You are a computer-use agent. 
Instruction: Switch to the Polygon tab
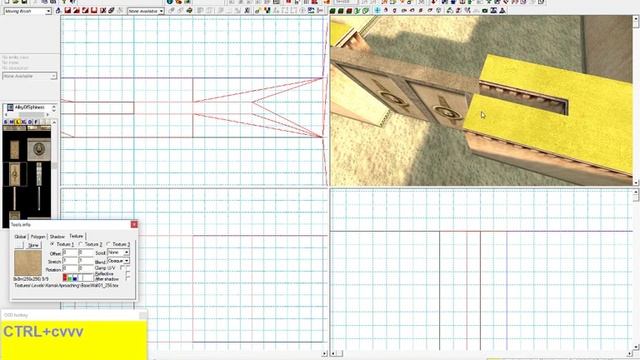coord(38,237)
